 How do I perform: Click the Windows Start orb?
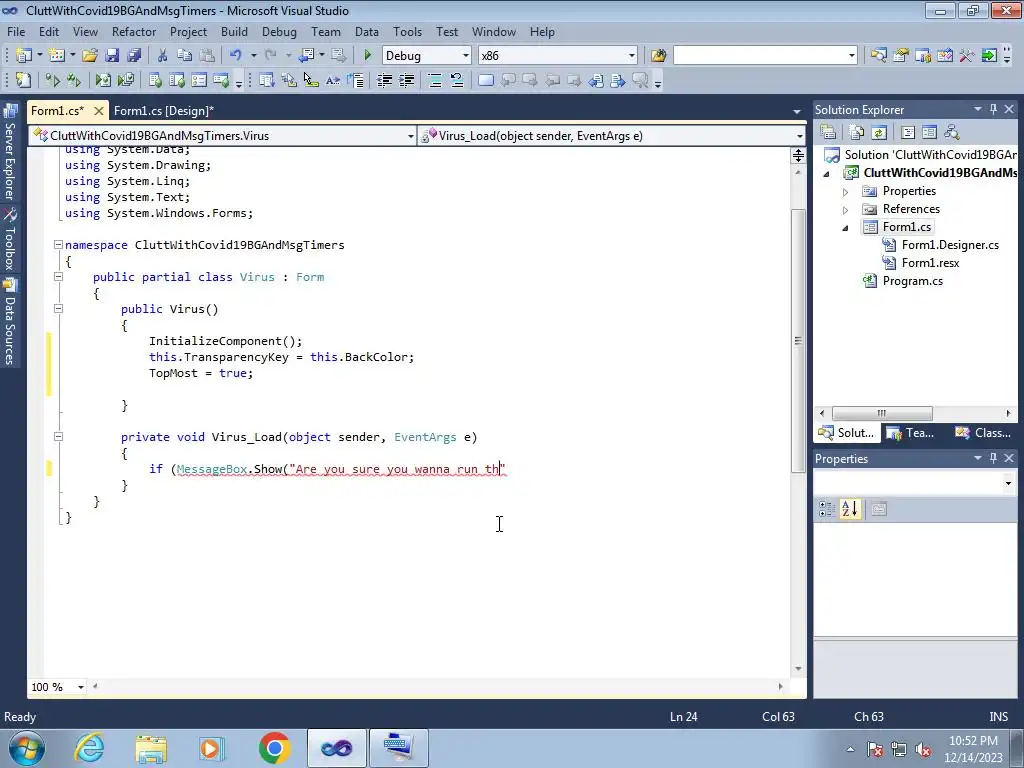point(27,748)
